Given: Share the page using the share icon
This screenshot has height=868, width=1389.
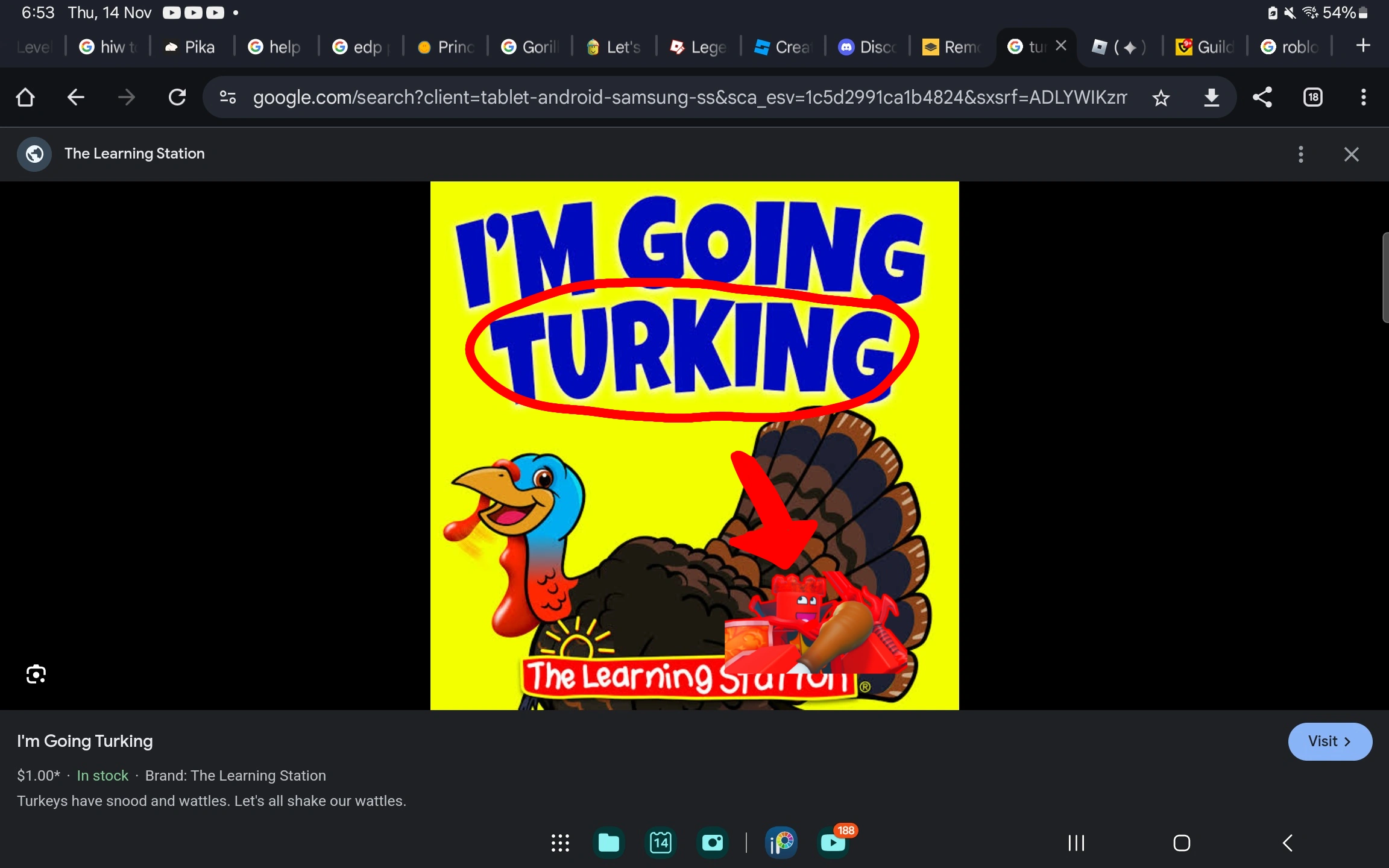Looking at the screenshot, I should [x=1263, y=97].
